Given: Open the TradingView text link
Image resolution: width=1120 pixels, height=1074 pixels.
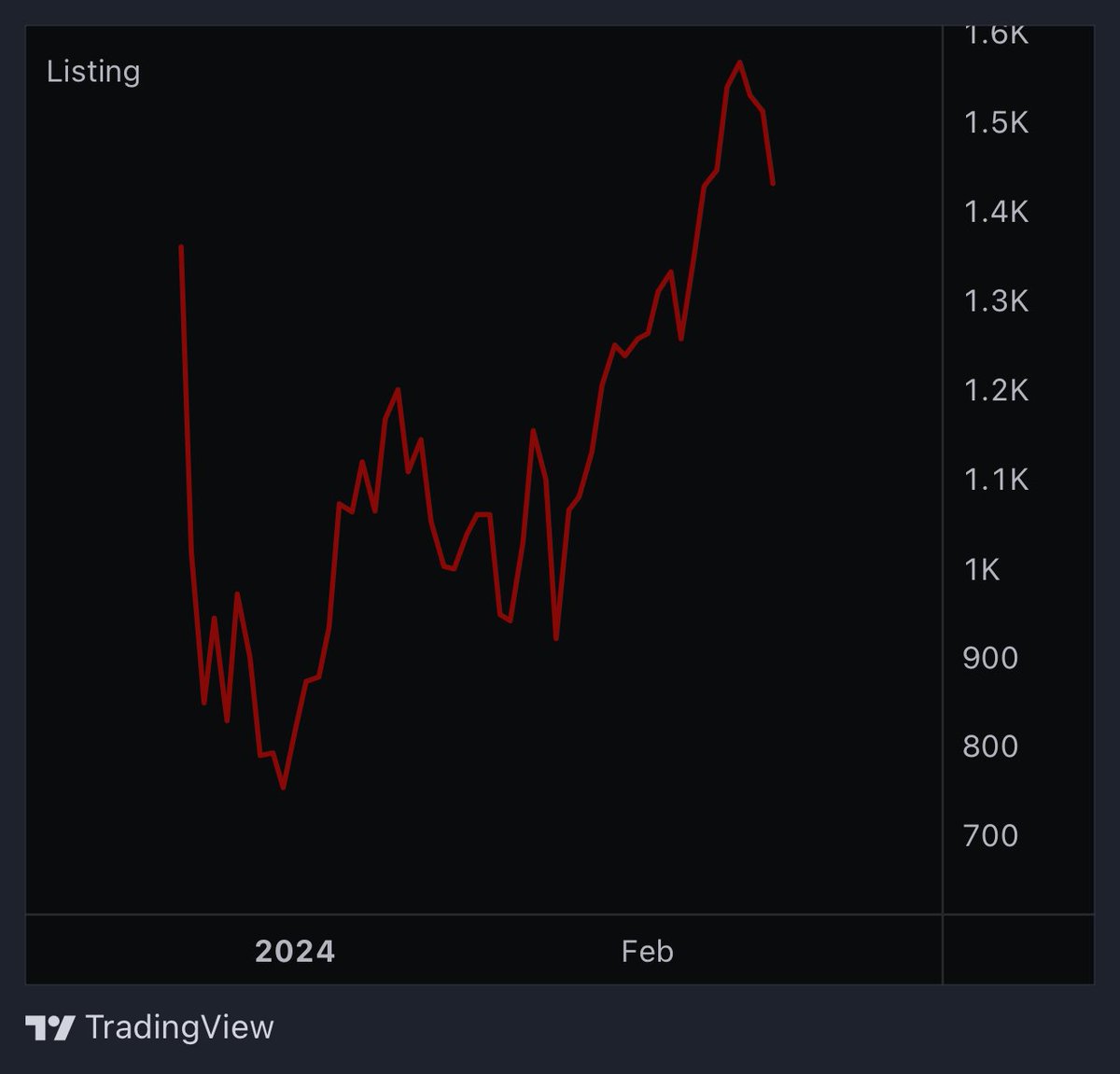Looking at the screenshot, I should [179, 1027].
